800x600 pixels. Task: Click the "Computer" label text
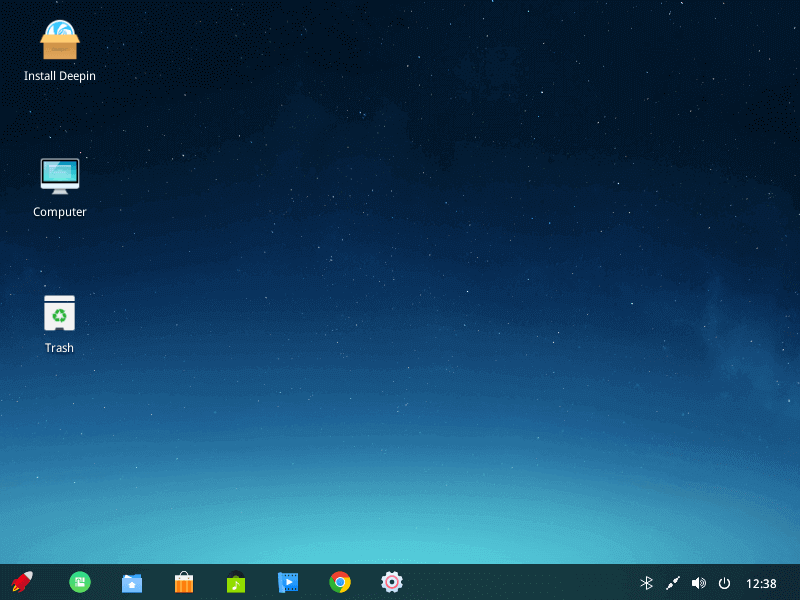coord(60,212)
